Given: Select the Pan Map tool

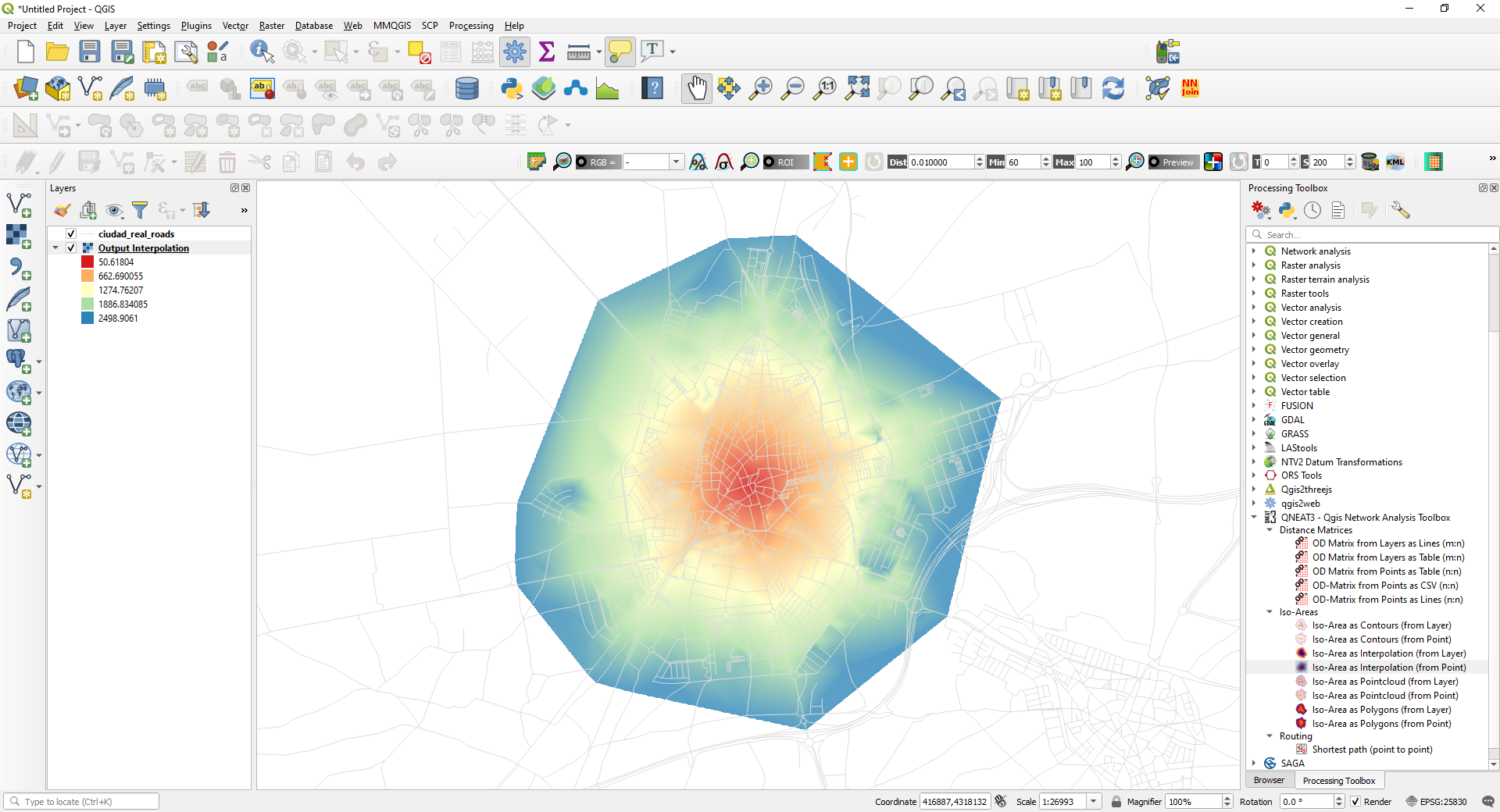Looking at the screenshot, I should pos(696,88).
